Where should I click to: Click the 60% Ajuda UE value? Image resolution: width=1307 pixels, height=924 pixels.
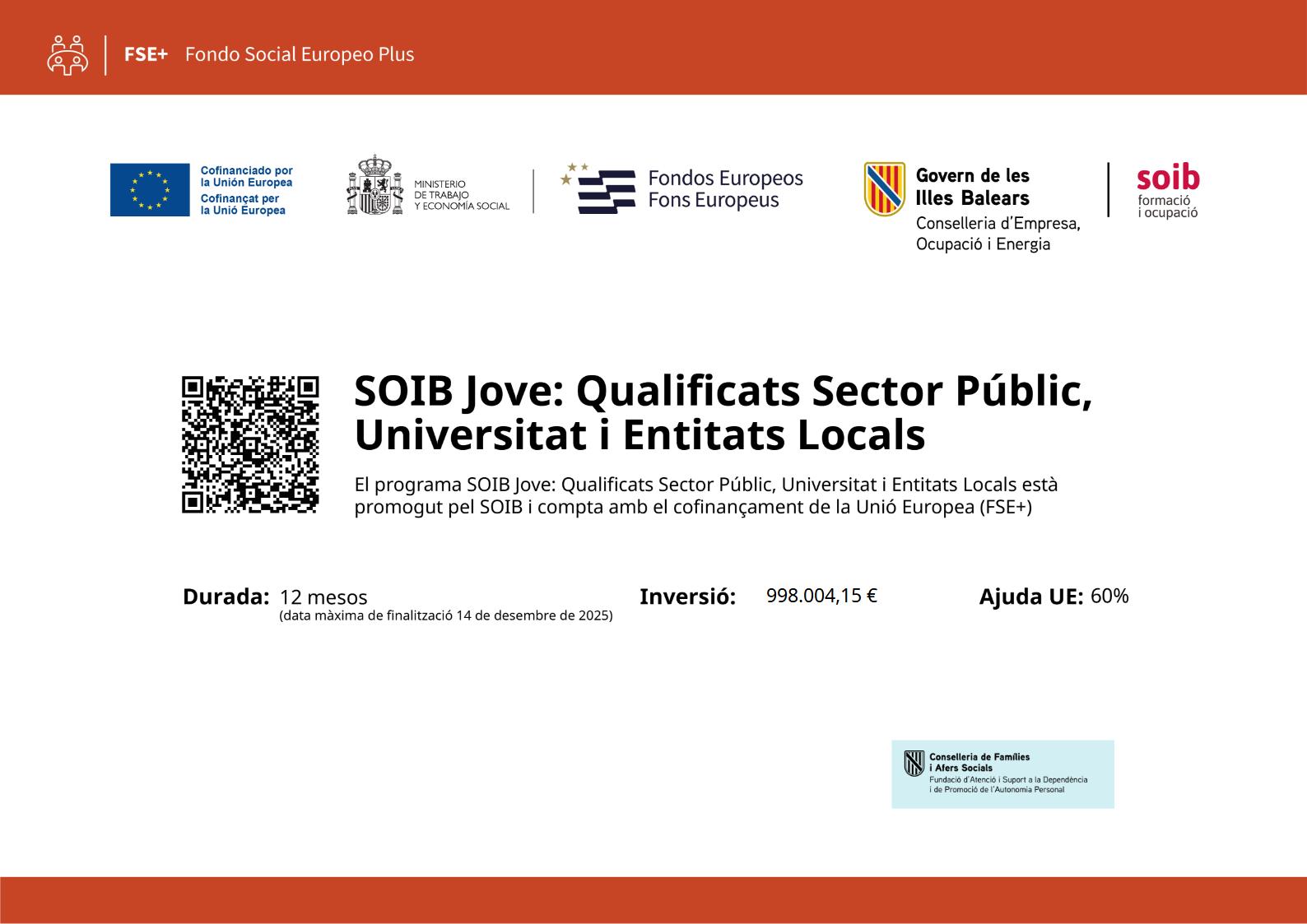click(x=1109, y=597)
